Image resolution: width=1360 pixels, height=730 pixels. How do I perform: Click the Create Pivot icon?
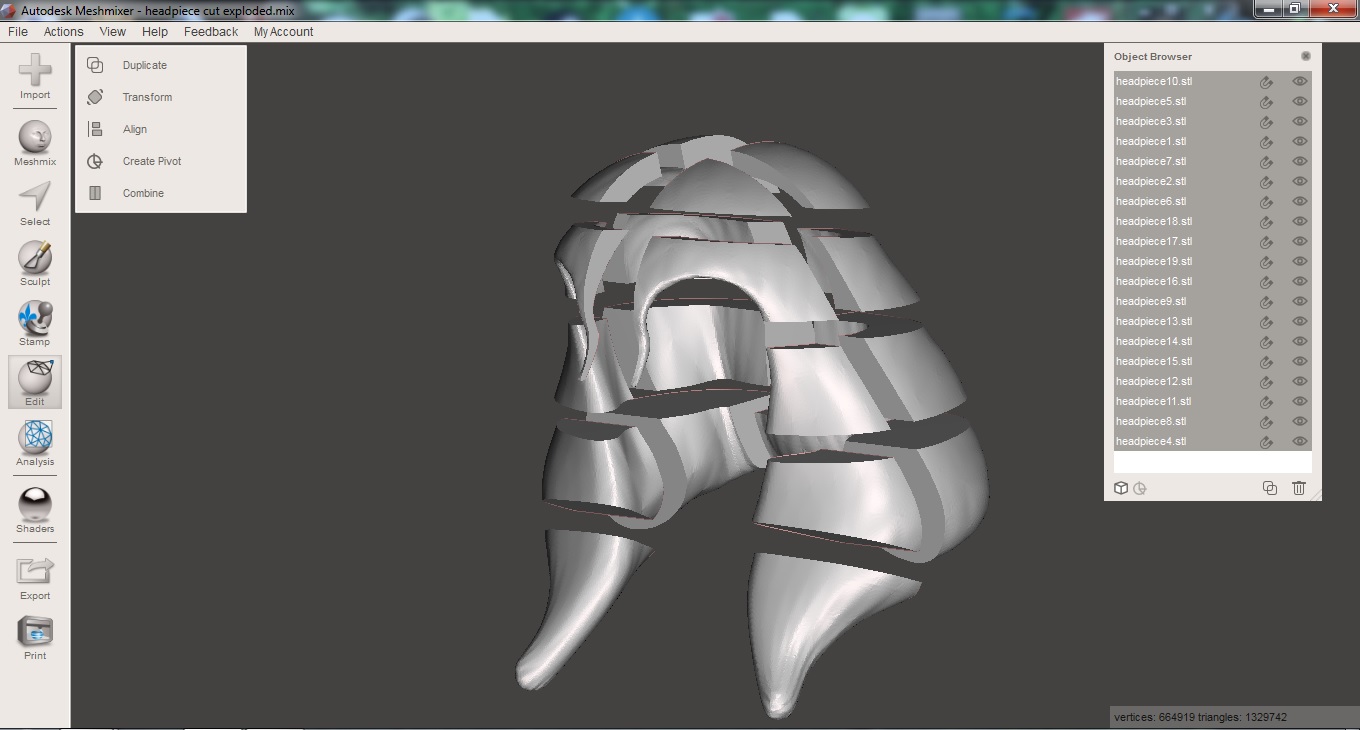click(95, 161)
